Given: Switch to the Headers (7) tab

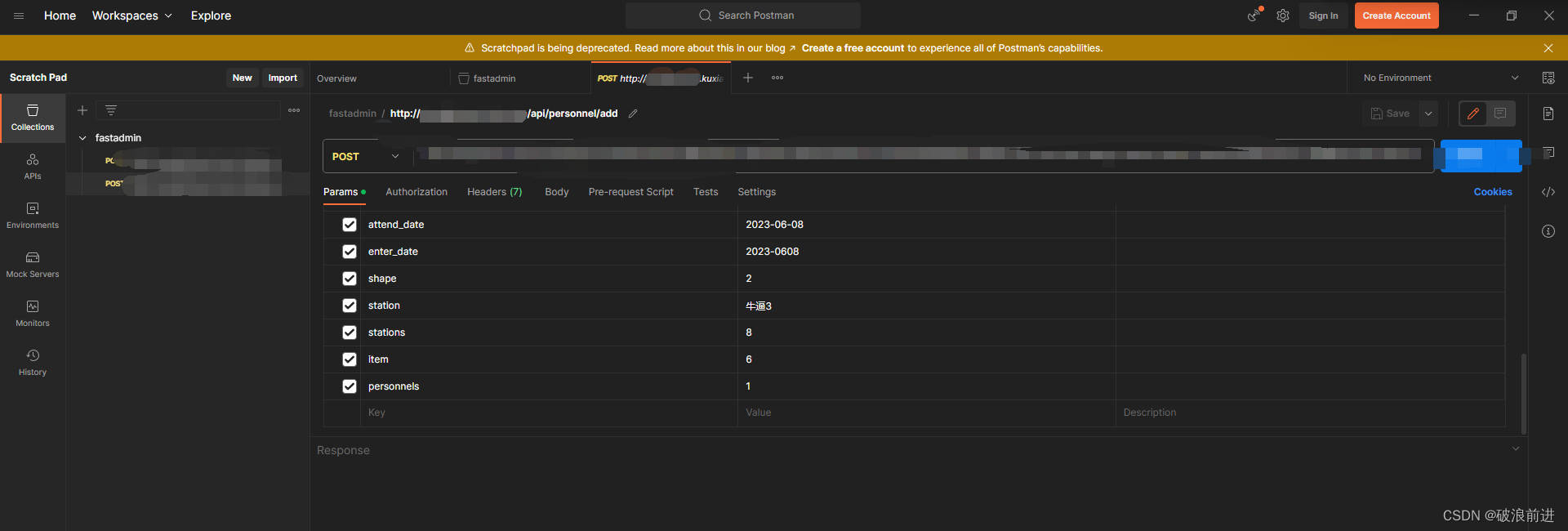Looking at the screenshot, I should tap(494, 192).
